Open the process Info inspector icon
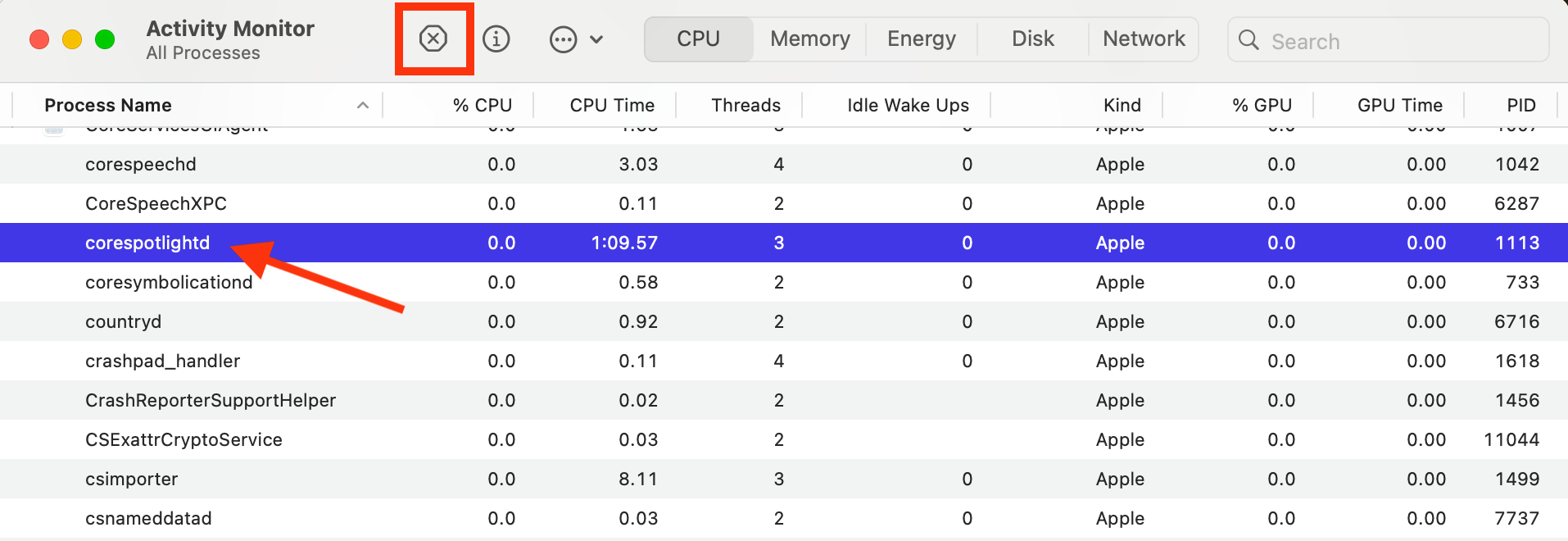 pos(496,39)
